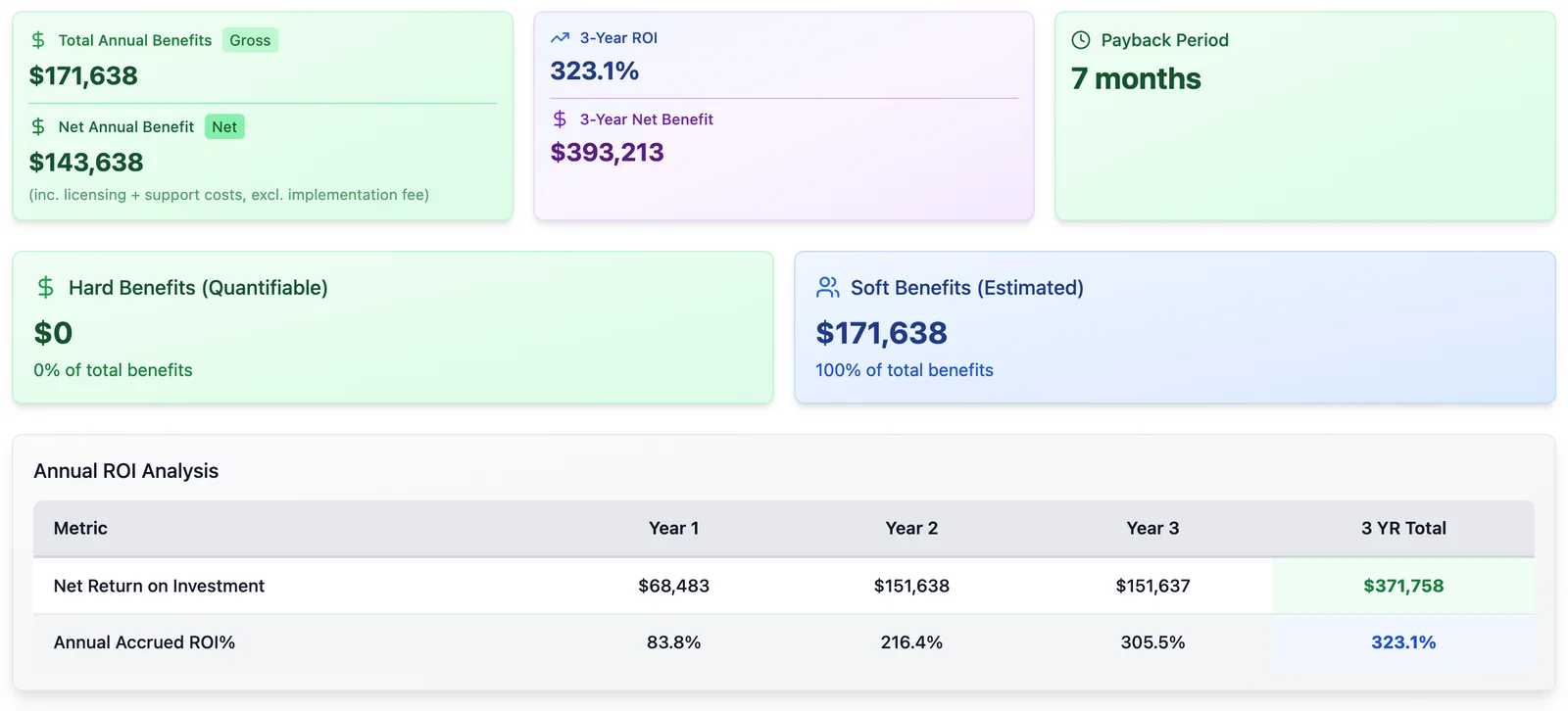
Task: Click the Gross badge
Action: point(250,40)
